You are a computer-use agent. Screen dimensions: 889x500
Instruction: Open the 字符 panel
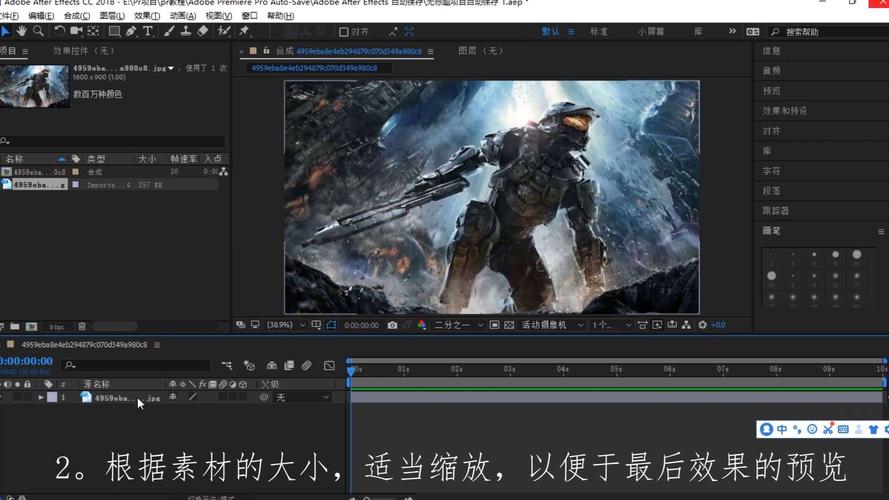coord(772,171)
